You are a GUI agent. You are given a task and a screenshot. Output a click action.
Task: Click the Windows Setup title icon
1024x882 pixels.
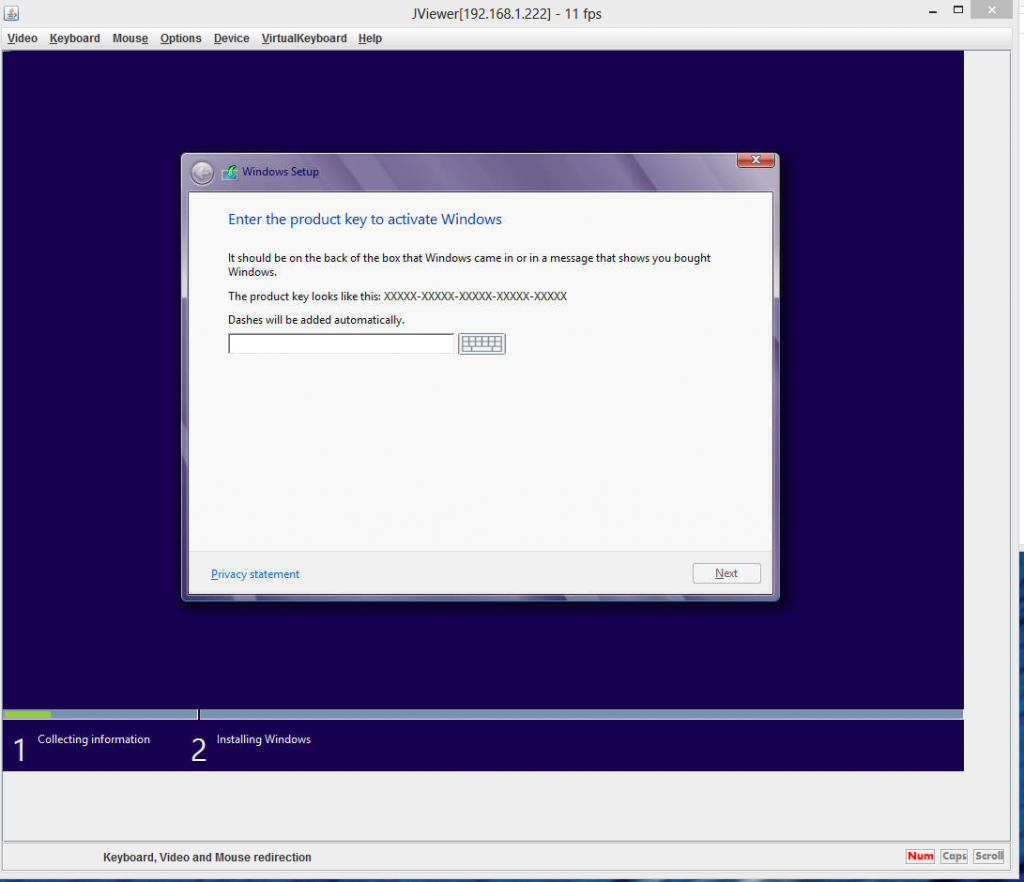click(x=229, y=172)
